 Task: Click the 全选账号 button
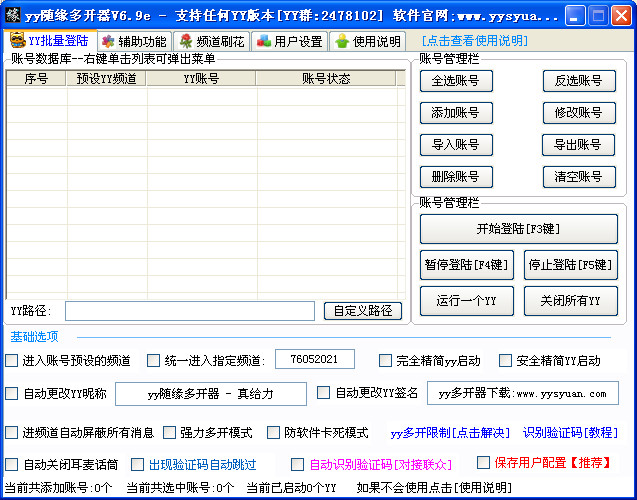pos(456,81)
